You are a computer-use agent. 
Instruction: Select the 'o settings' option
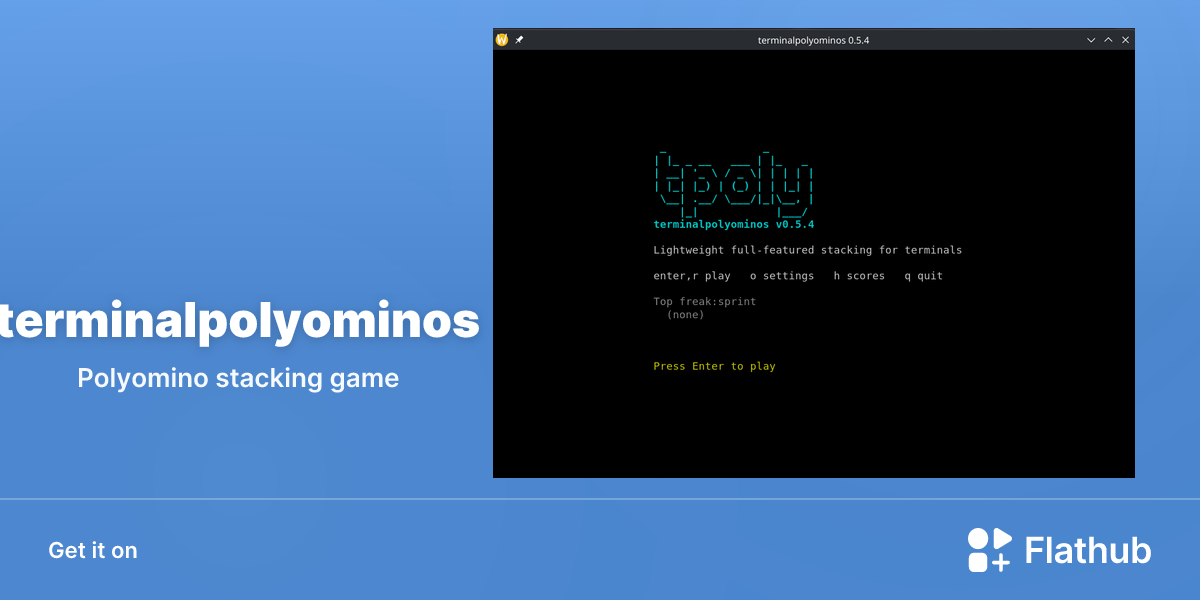click(782, 276)
